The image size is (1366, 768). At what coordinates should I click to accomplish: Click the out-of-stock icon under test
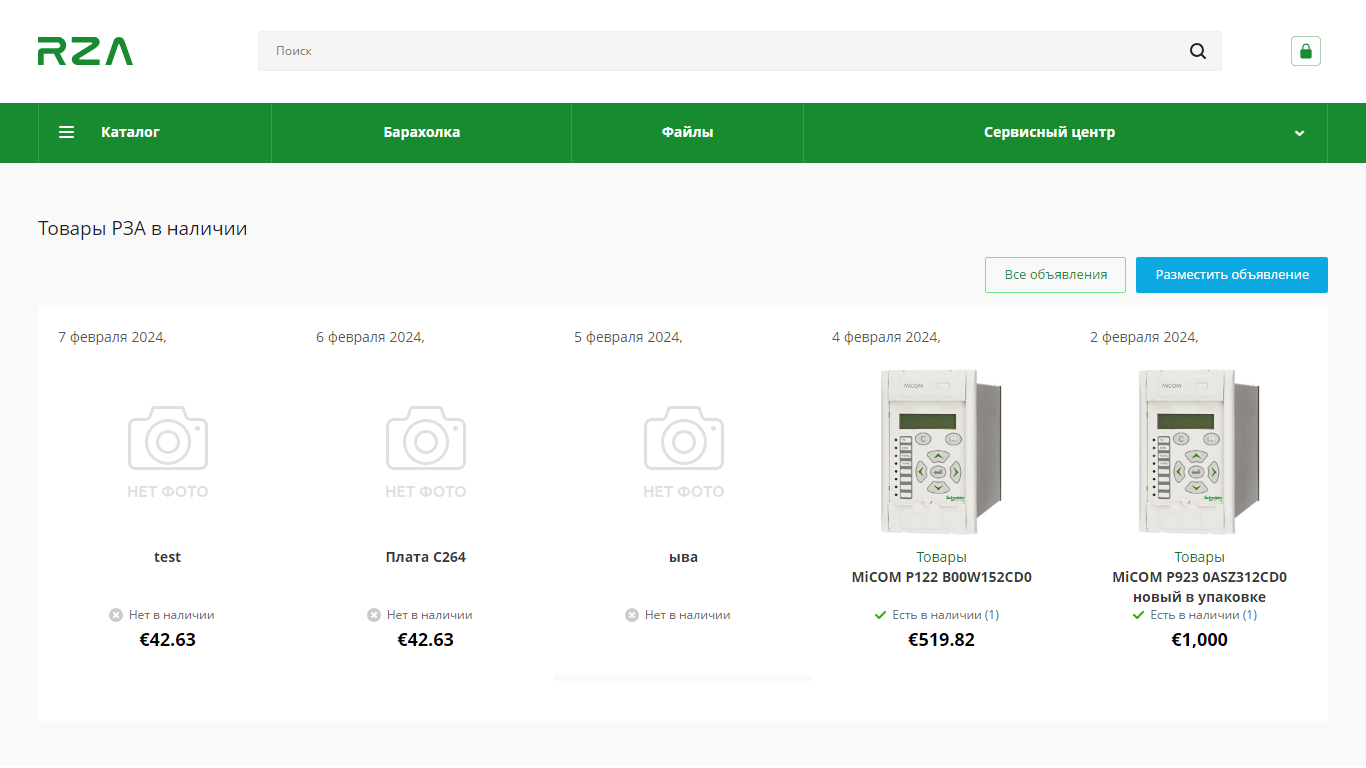click(x=116, y=615)
